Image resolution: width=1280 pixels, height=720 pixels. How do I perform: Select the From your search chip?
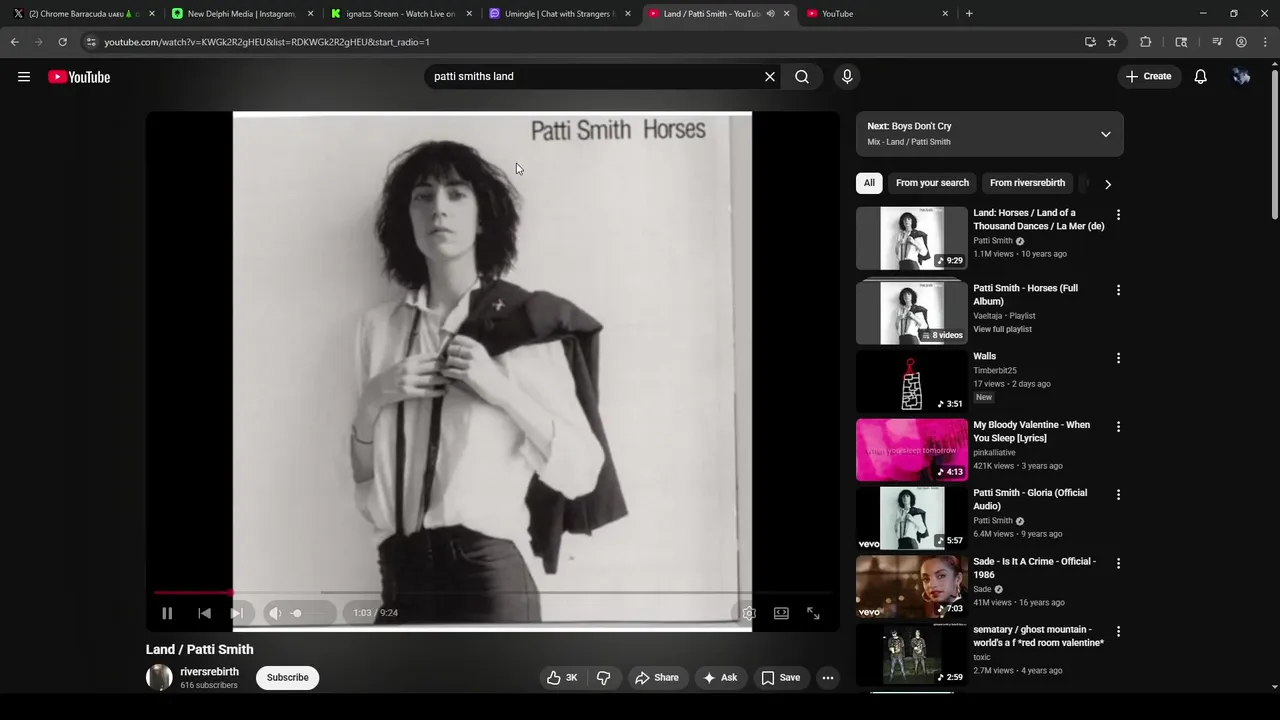tap(932, 183)
